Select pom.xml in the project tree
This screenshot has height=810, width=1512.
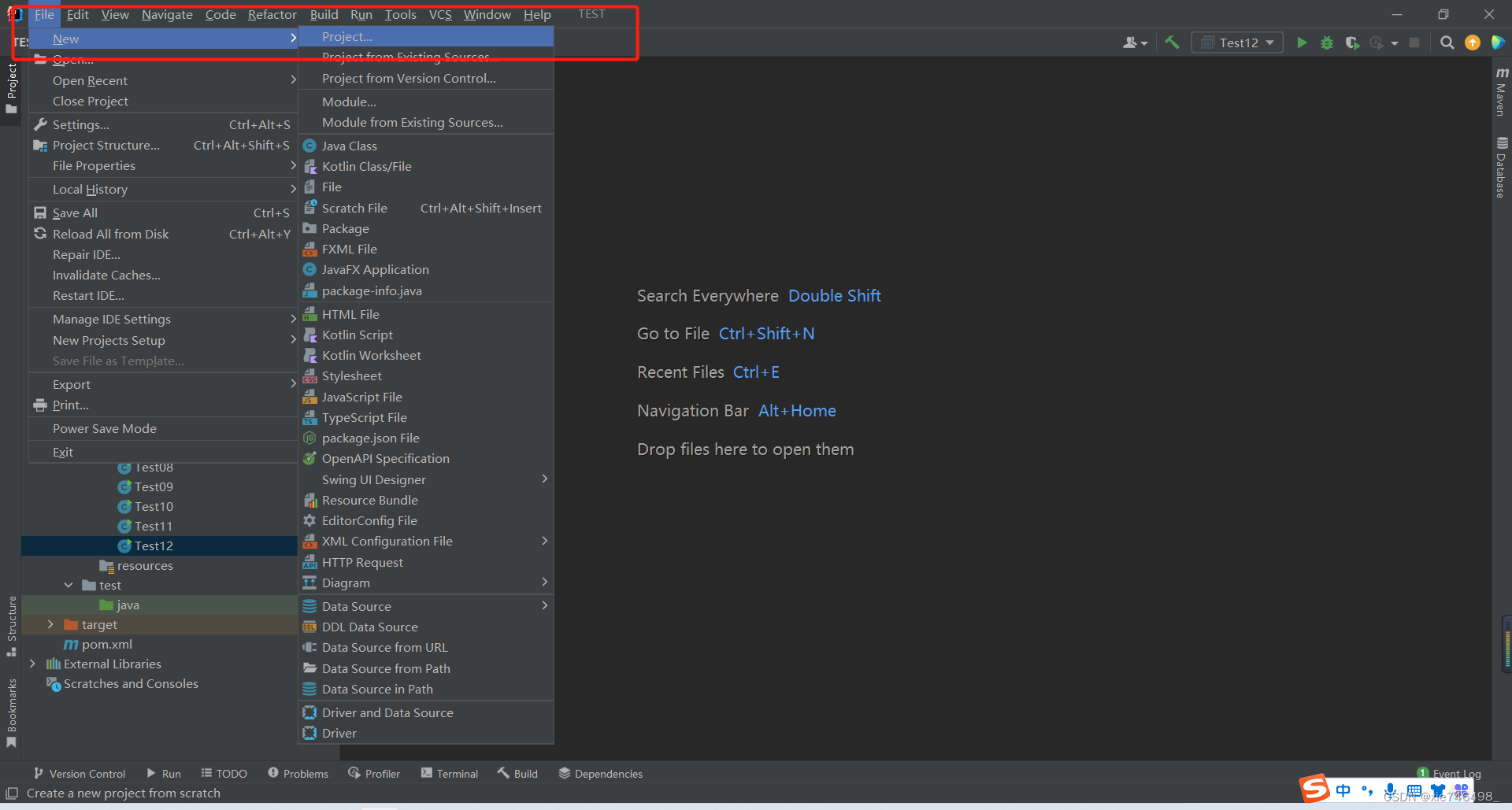pos(106,644)
